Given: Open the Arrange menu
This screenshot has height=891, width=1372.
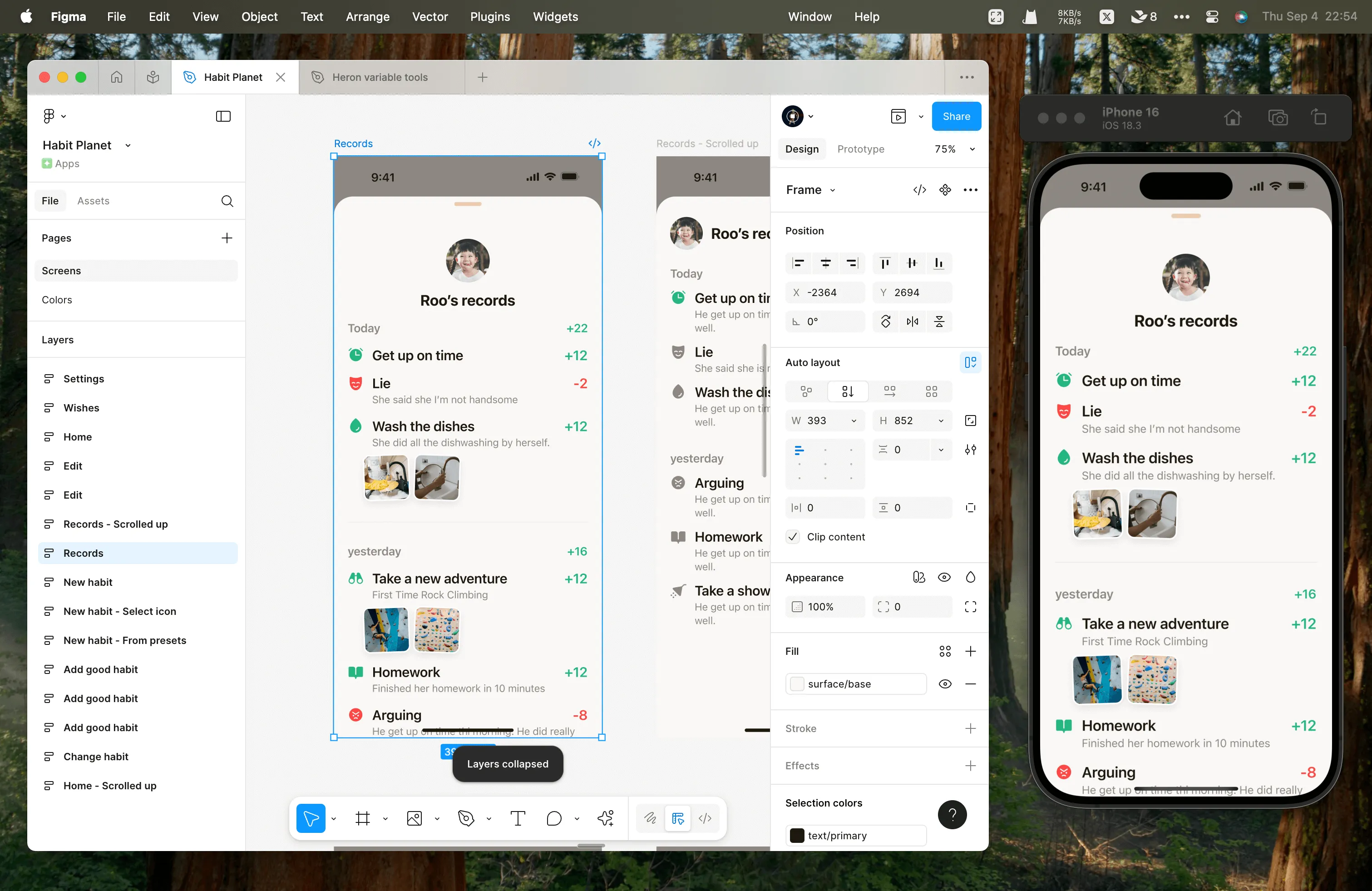Looking at the screenshot, I should coord(367,17).
